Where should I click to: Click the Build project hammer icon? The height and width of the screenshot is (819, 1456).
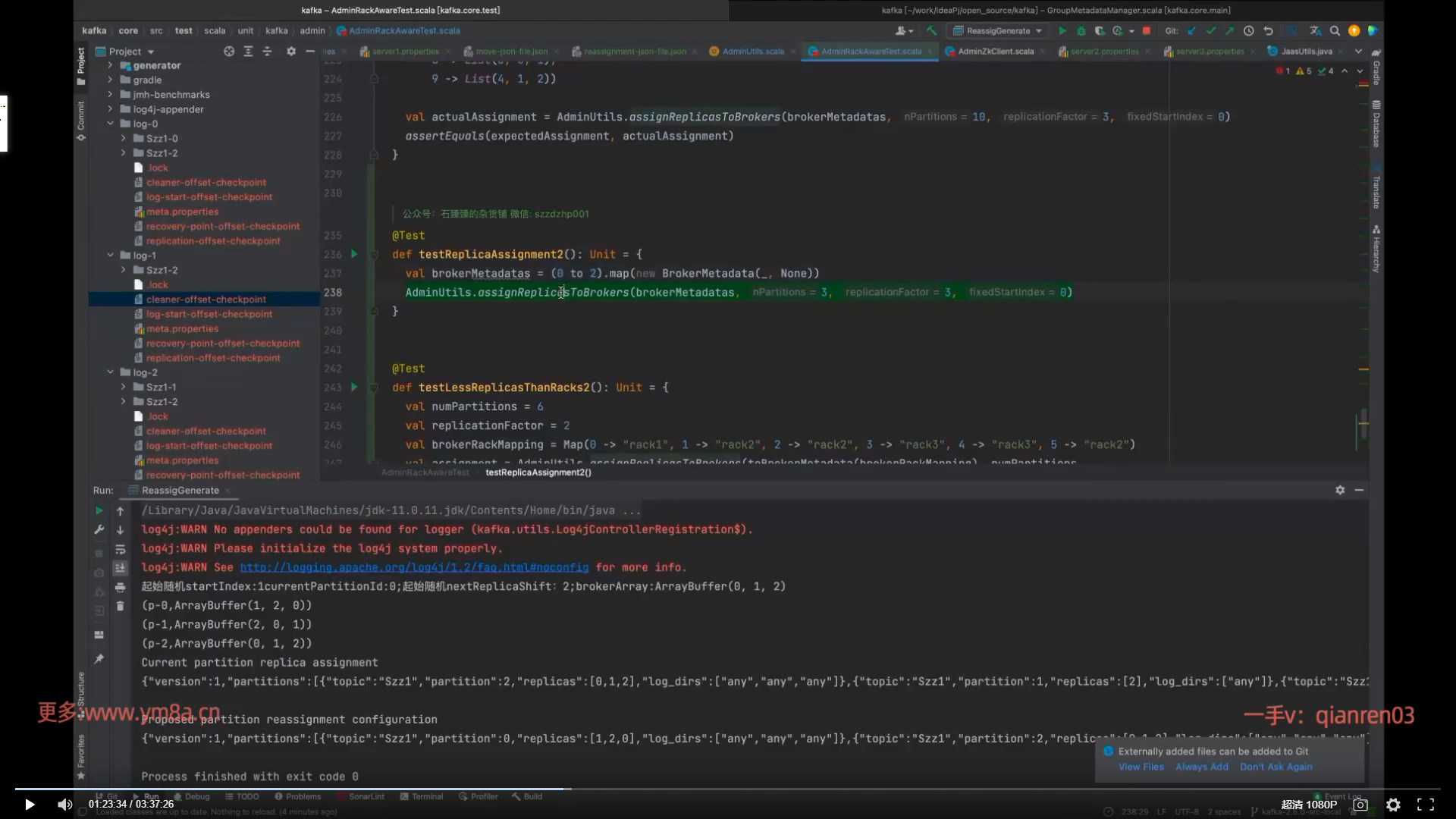pyautogui.click(x=932, y=31)
